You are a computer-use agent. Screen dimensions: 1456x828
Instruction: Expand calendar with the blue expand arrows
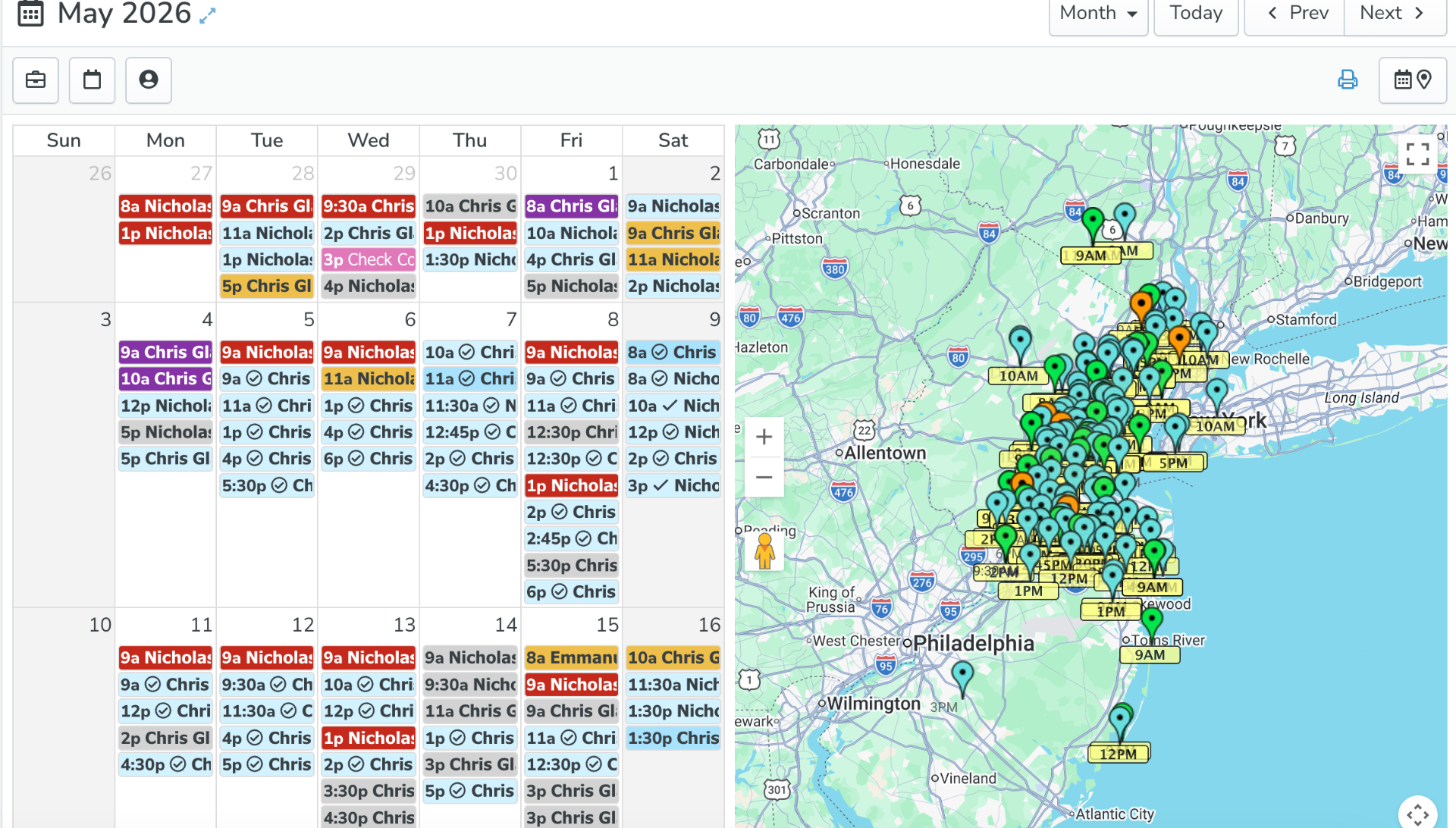click(x=208, y=15)
